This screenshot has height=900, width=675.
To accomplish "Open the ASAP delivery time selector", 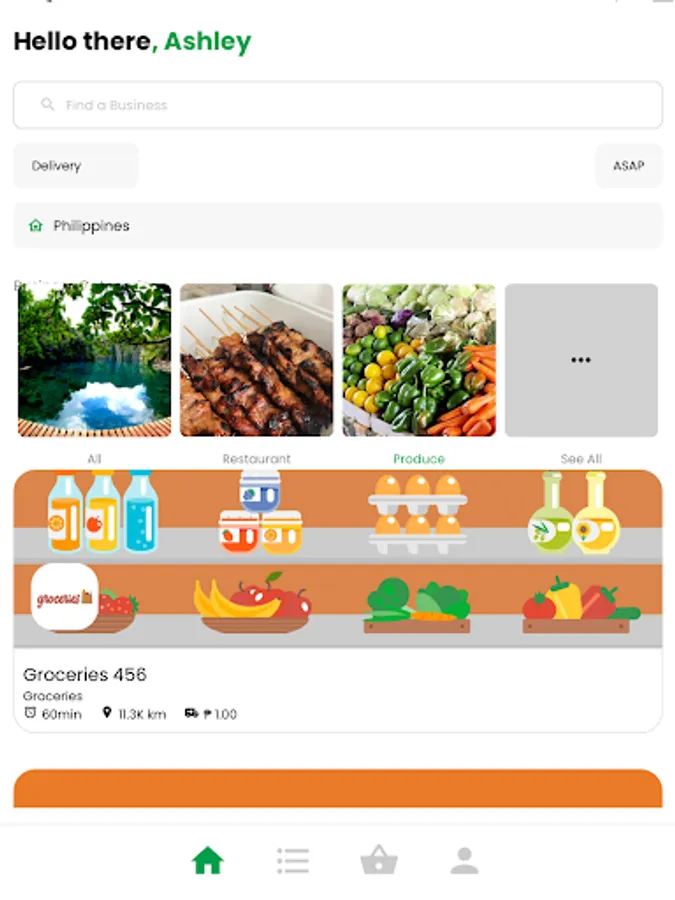I will pos(629,166).
